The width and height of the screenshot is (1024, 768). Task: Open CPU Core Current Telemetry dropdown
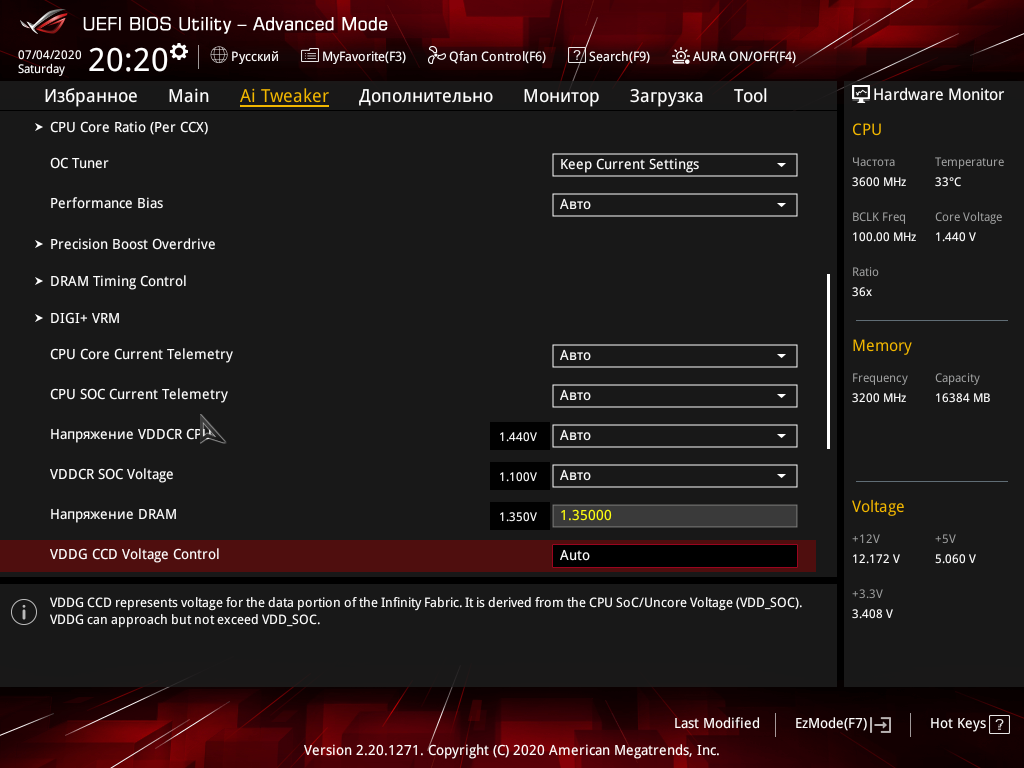point(675,355)
